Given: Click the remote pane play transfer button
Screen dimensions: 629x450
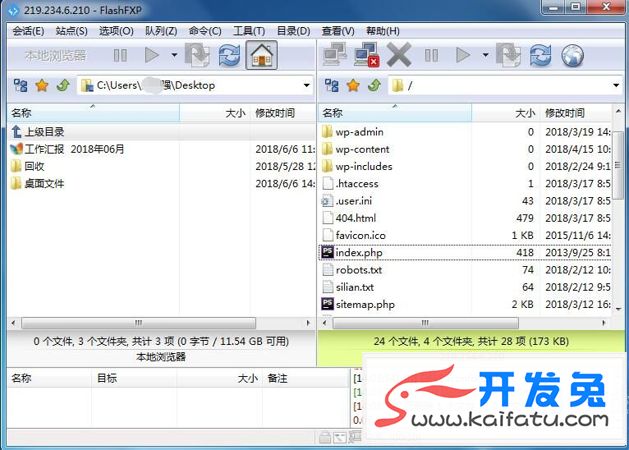Looking at the screenshot, I should pyautogui.click(x=463, y=55).
